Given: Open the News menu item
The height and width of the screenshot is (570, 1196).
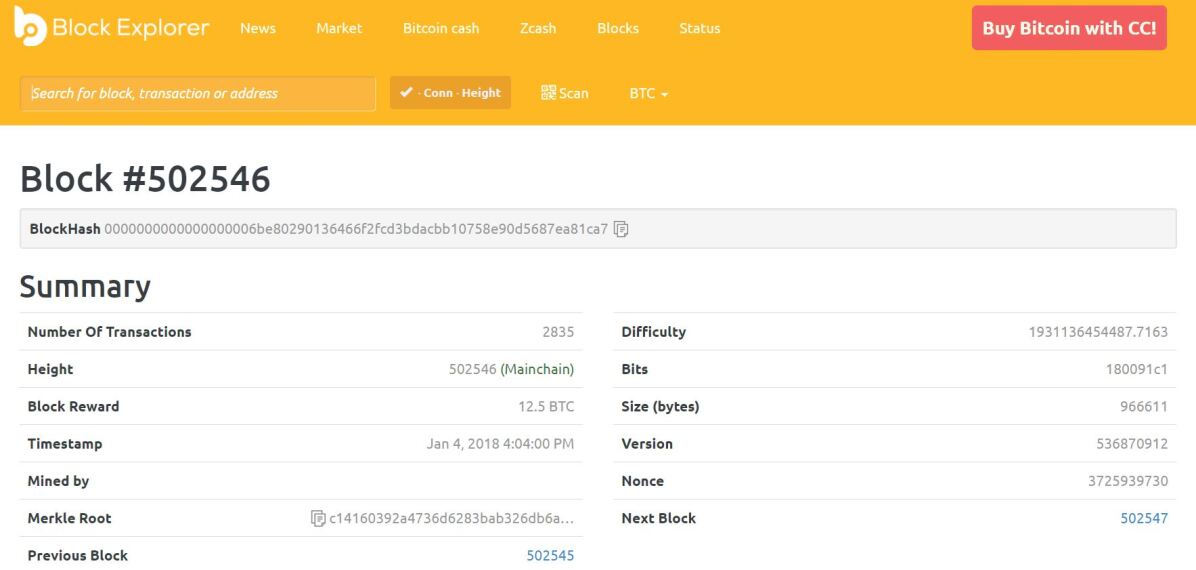Looking at the screenshot, I should [258, 28].
